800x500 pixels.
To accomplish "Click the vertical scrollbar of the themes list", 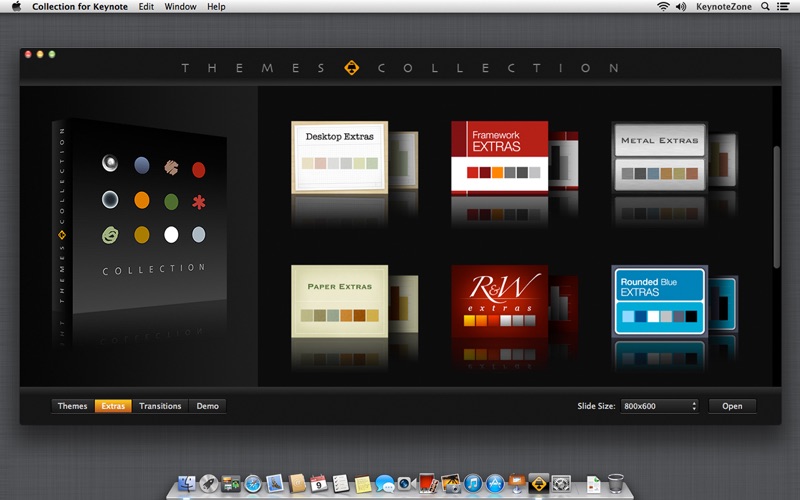I will (x=777, y=207).
